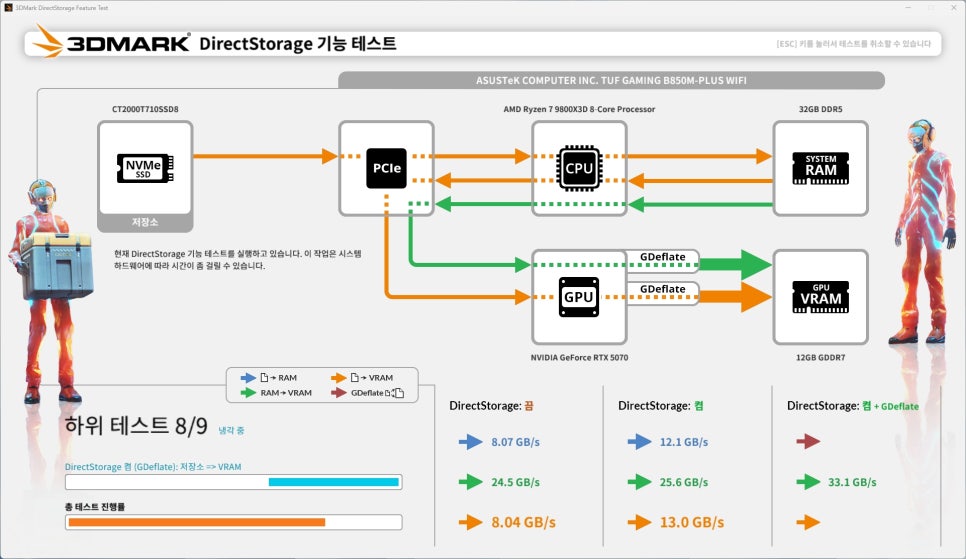Click the standing character on the right side

click(x=920, y=231)
